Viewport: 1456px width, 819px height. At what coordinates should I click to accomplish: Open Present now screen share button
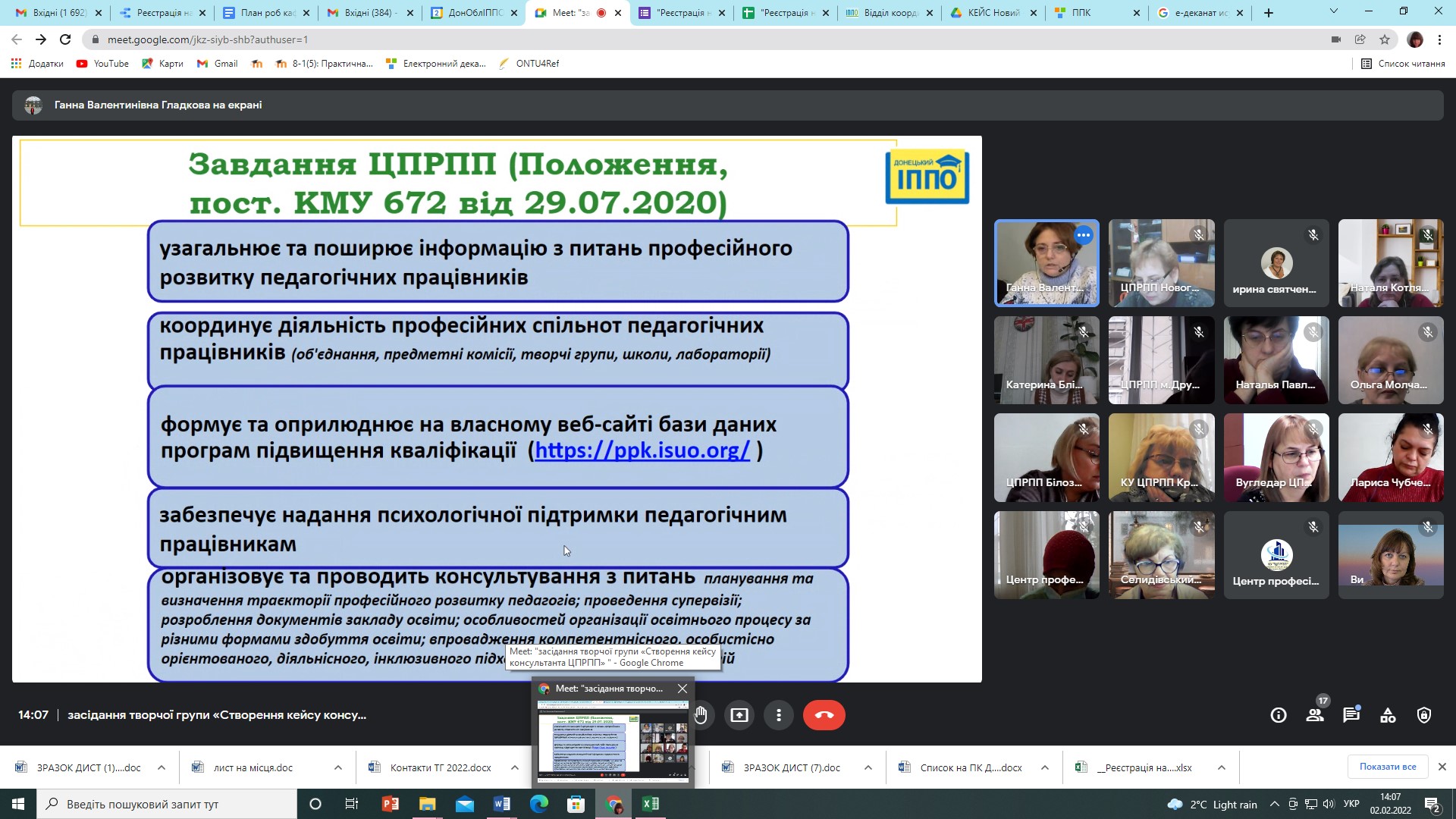(739, 714)
